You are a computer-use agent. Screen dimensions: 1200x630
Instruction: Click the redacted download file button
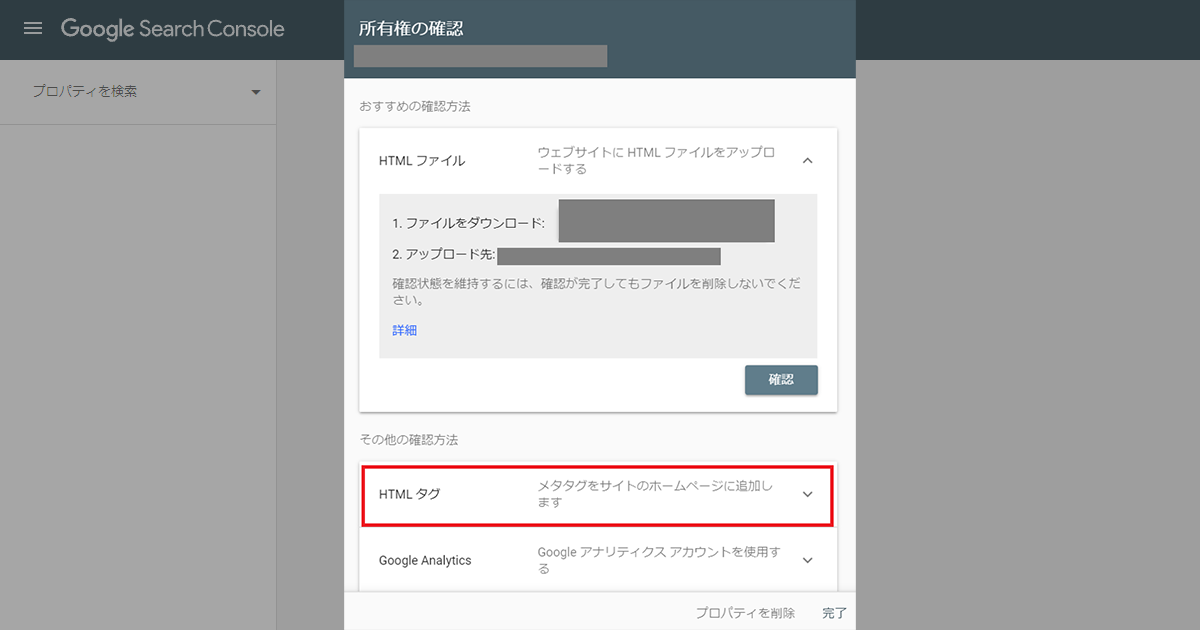(x=666, y=221)
